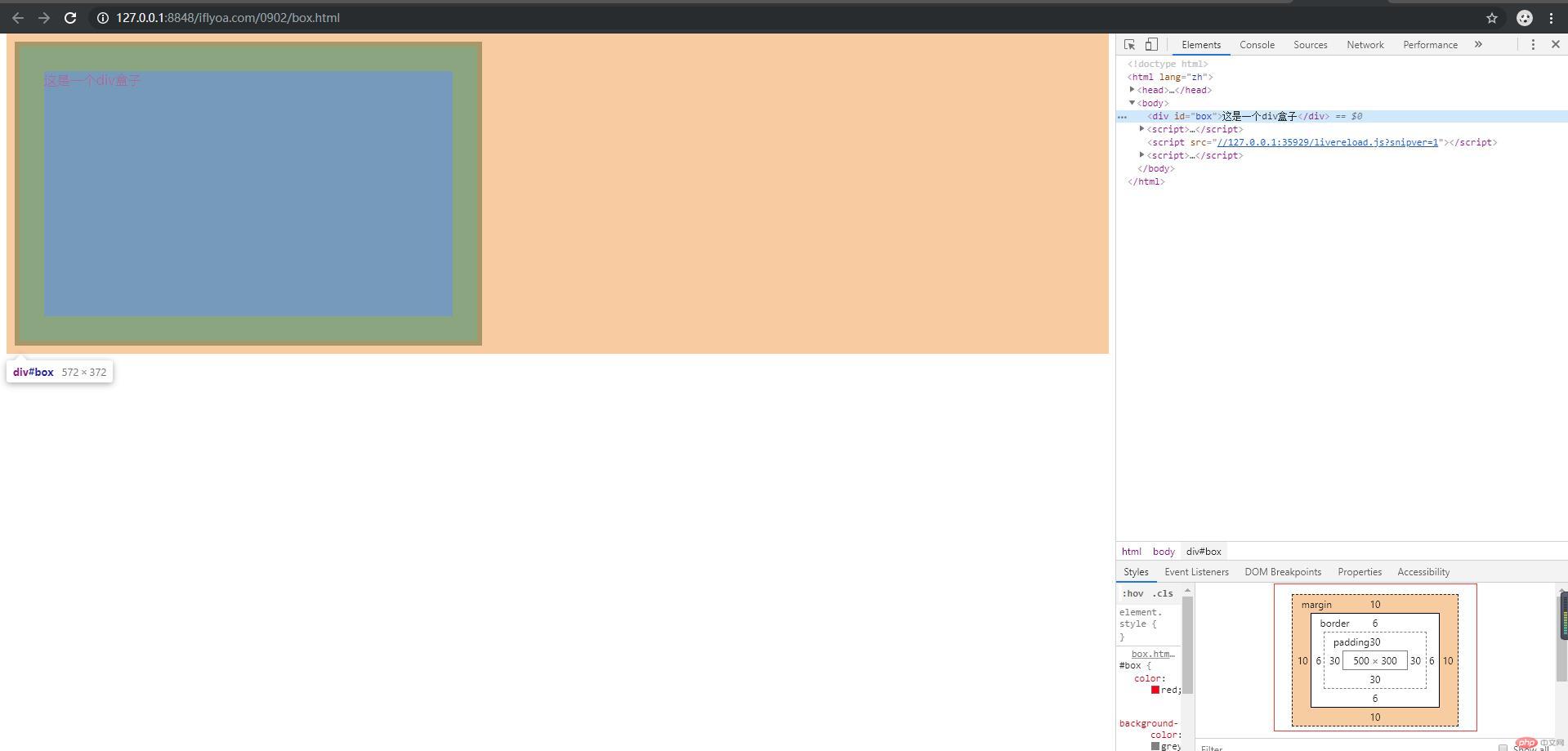Select the Styles sidebar tab
Viewport: 1568px width, 751px height.
1136,572
